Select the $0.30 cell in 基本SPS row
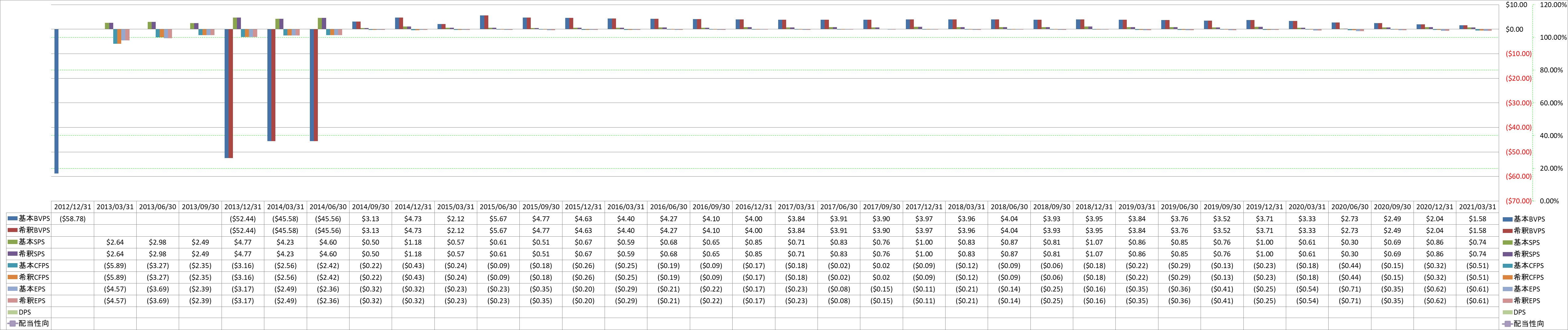Image resolution: width=1568 pixels, height=330 pixels. tap(1350, 242)
